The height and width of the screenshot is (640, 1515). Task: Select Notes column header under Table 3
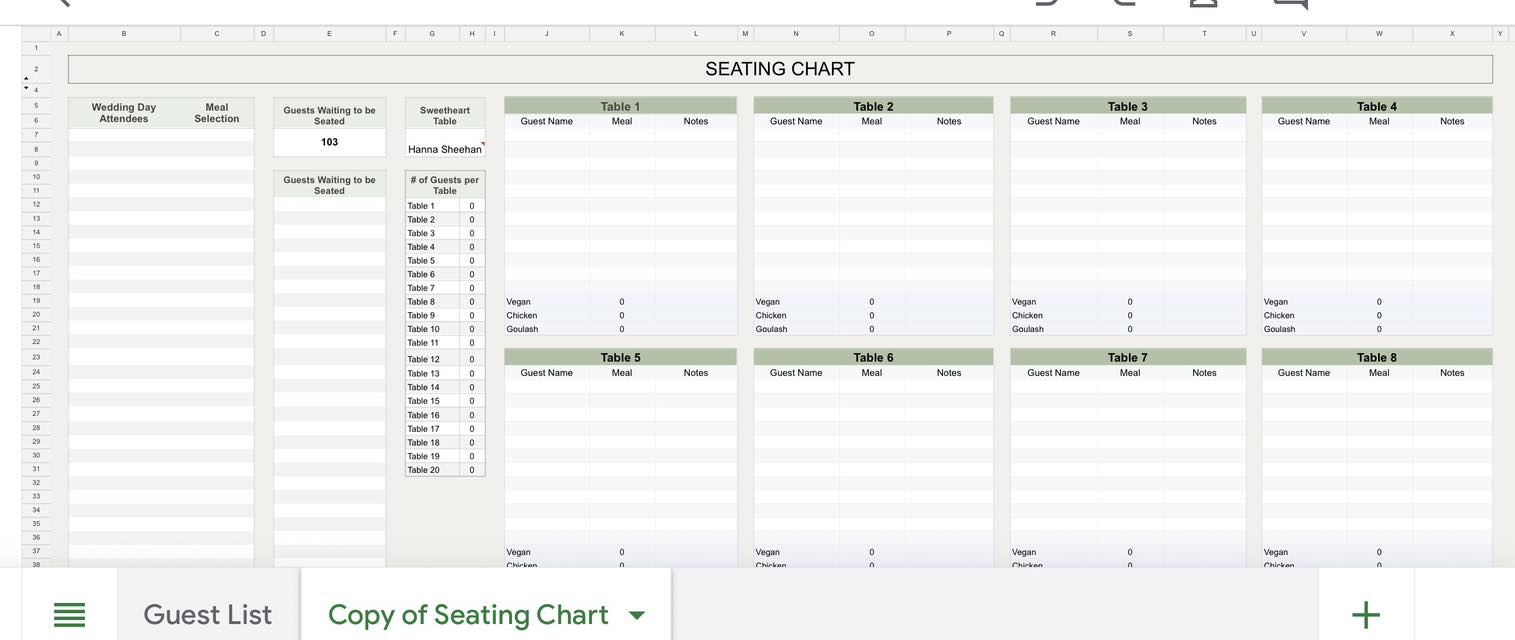(1205, 121)
